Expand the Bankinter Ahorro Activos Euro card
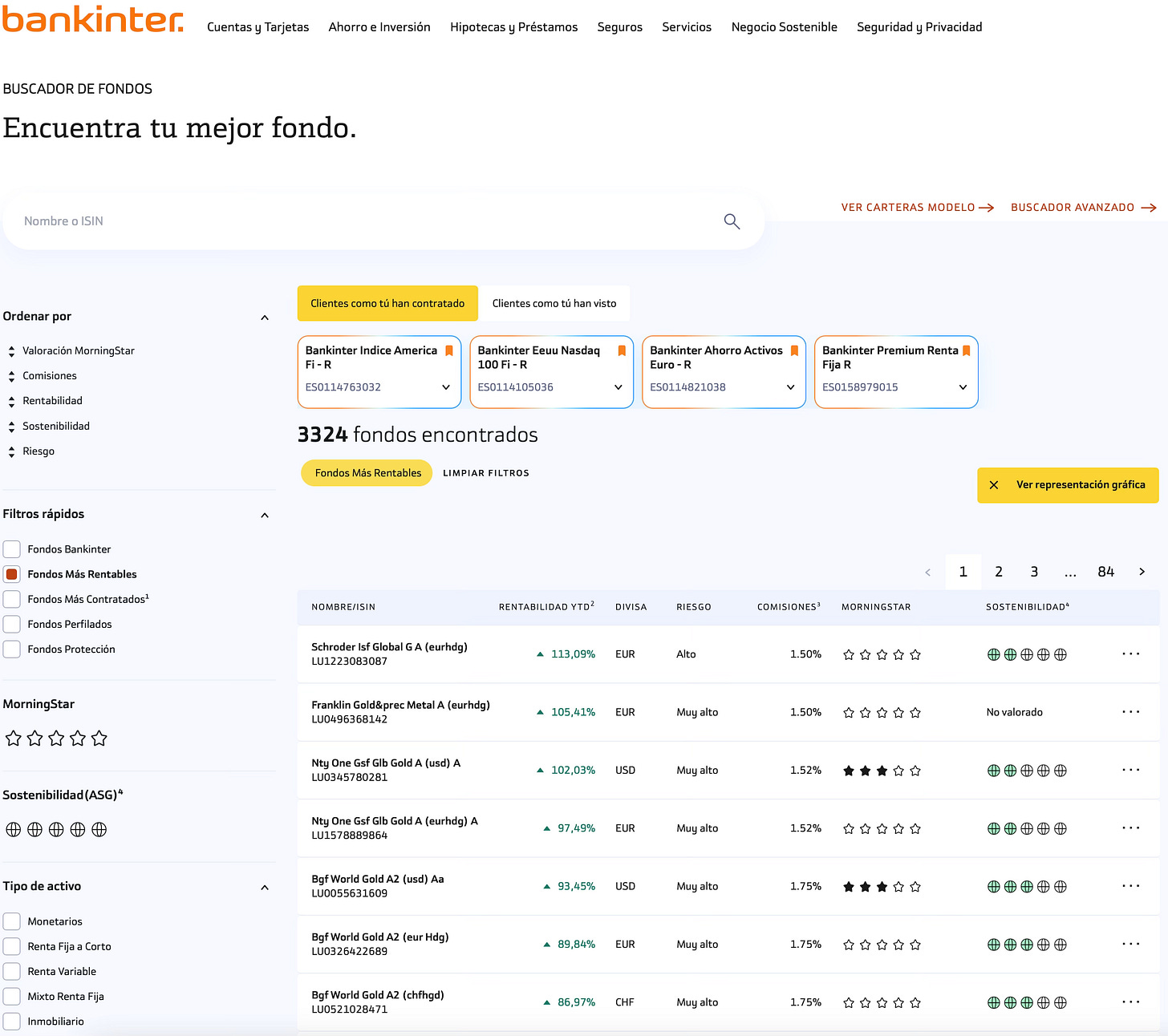Image resolution: width=1168 pixels, height=1036 pixels. pos(791,387)
